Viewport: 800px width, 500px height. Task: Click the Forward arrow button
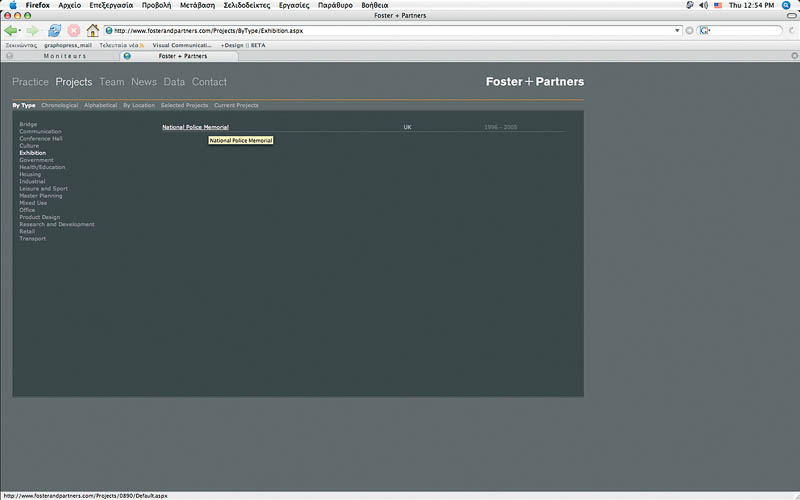pyautogui.click(x=32, y=31)
